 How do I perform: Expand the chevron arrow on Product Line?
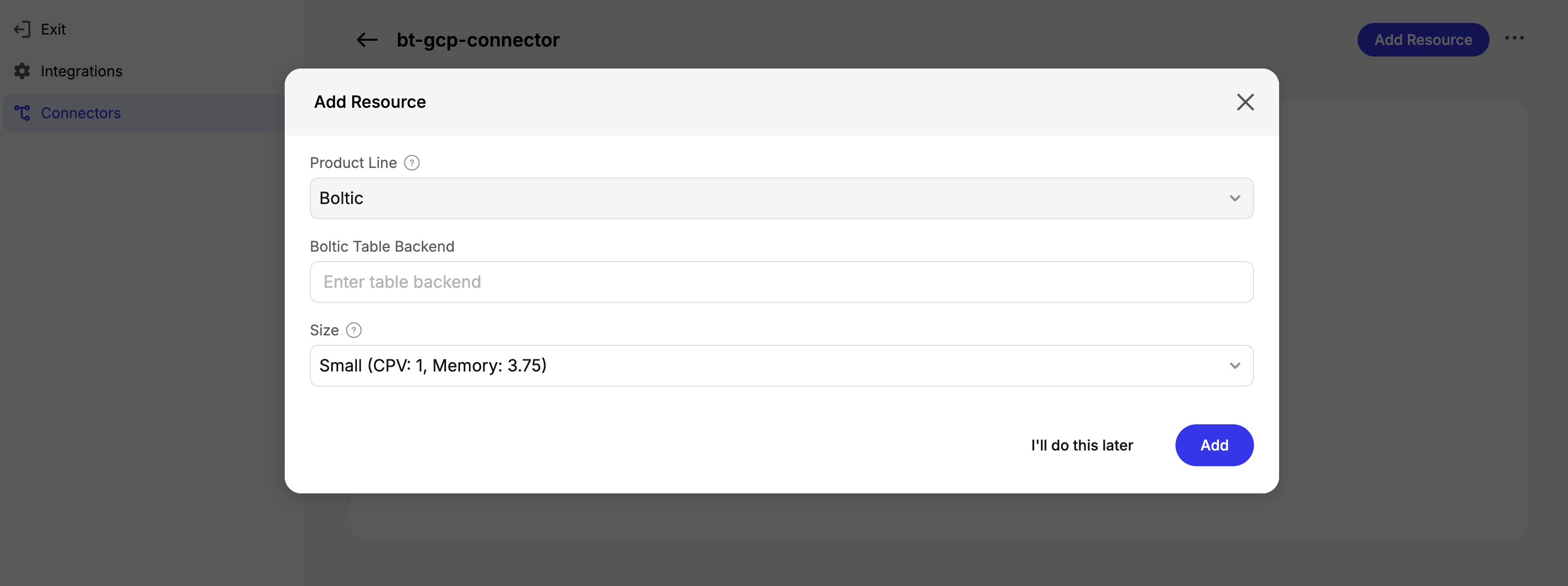pos(1235,198)
